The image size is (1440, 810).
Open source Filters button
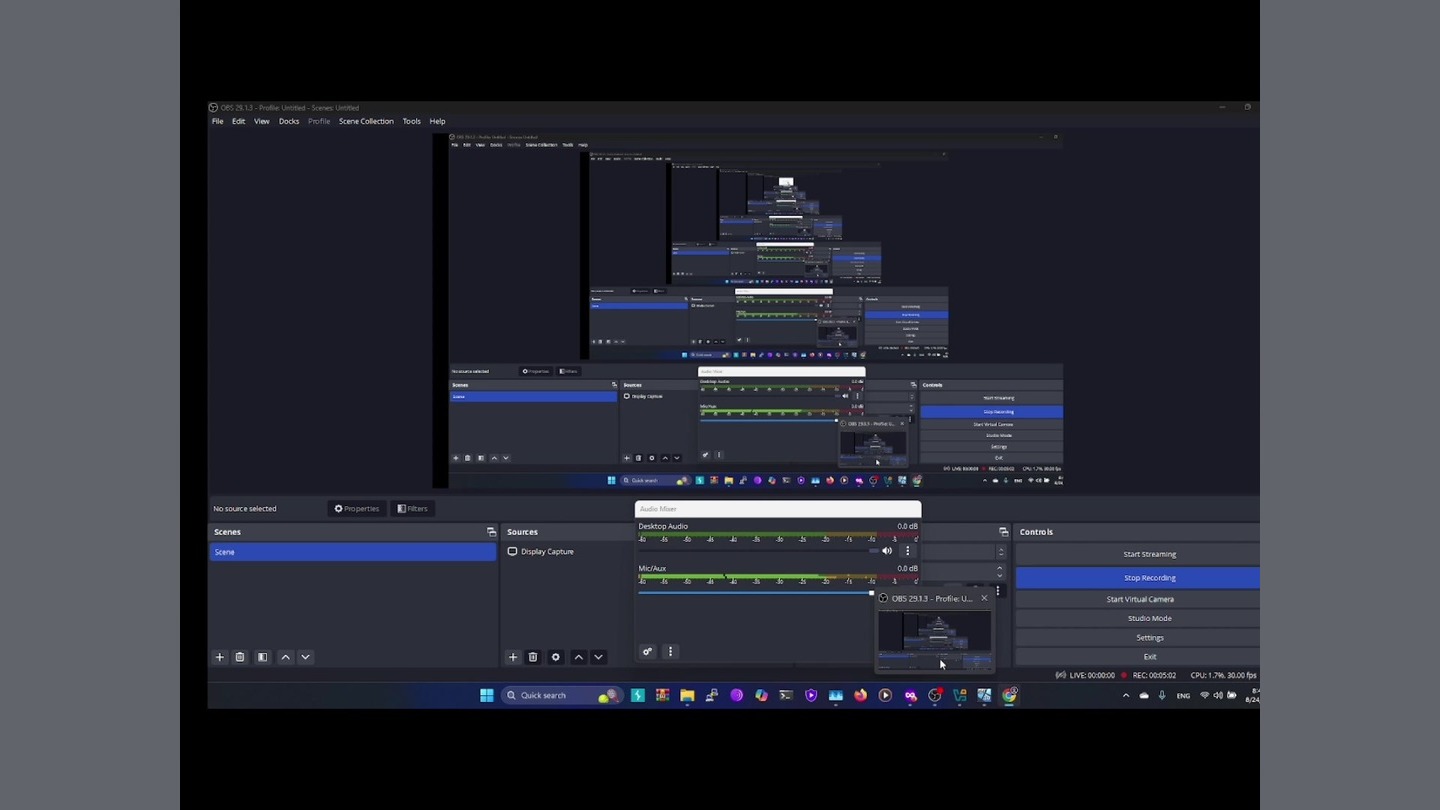(412, 509)
